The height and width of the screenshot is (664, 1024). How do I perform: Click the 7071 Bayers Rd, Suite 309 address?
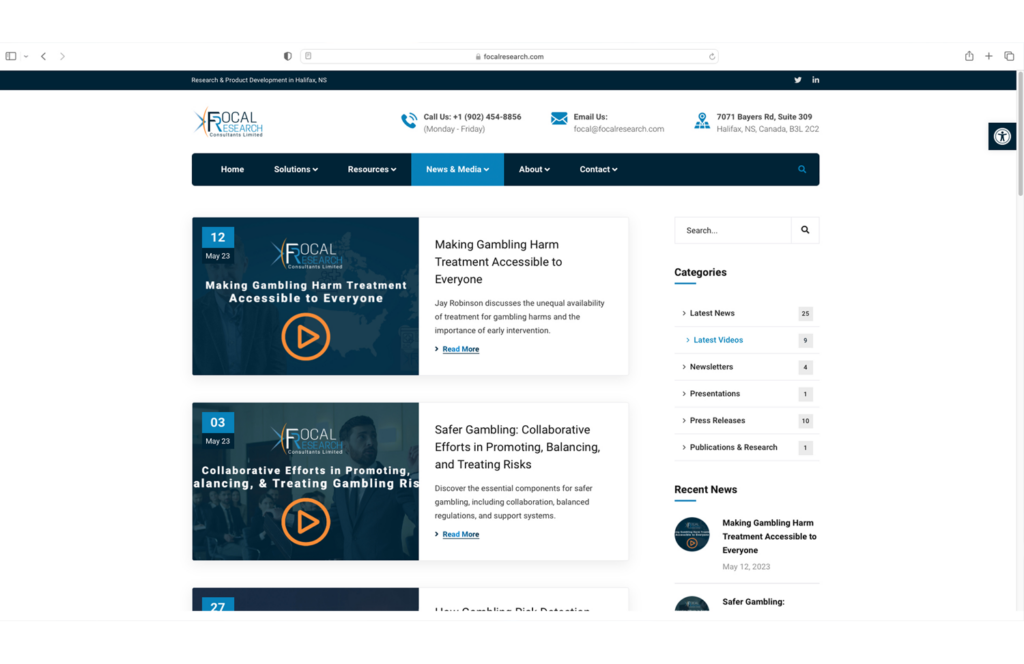coord(764,117)
